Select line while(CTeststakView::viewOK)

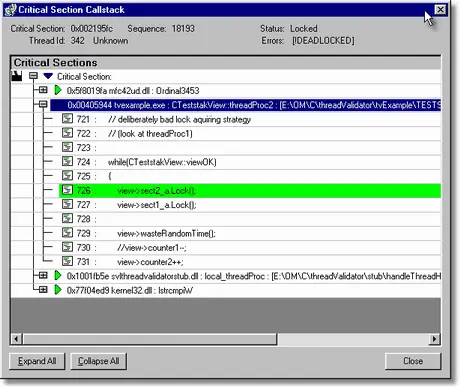click(x=162, y=162)
